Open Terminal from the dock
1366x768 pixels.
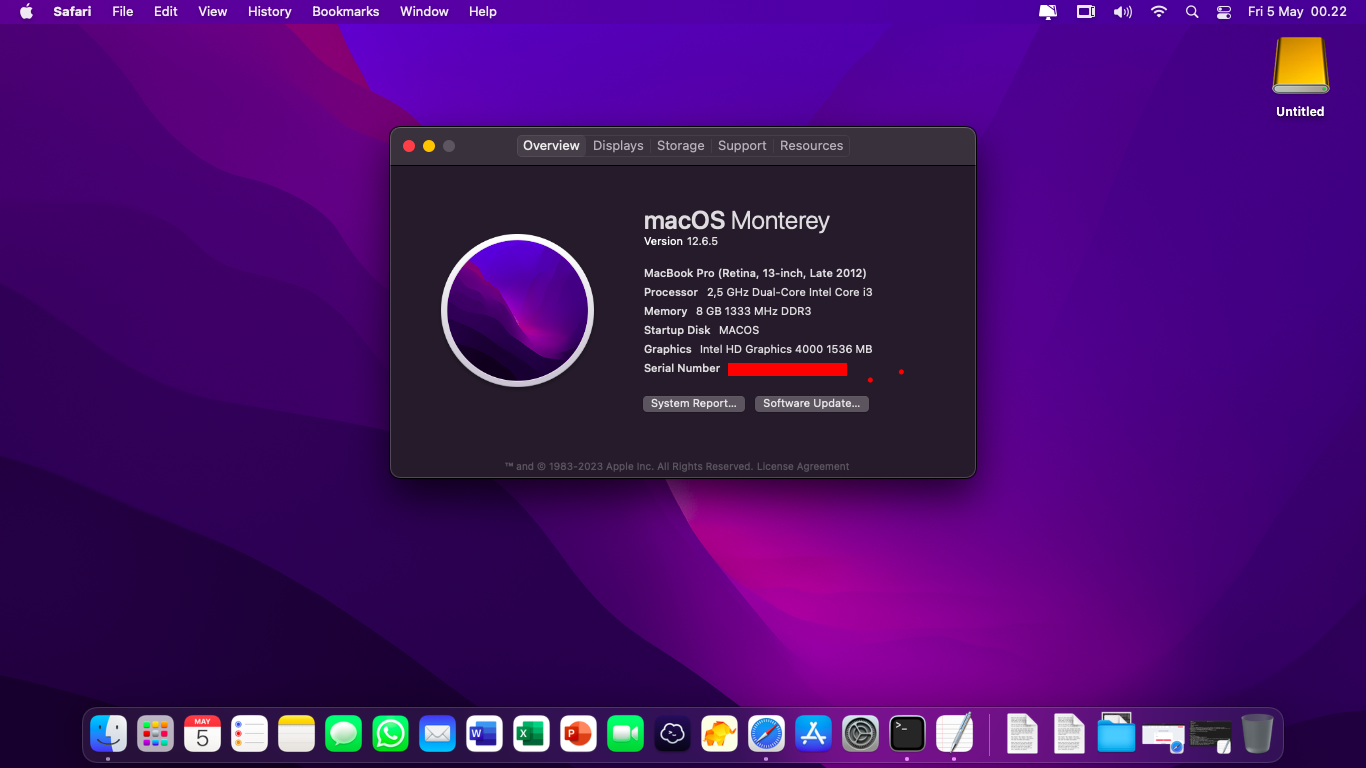click(x=907, y=734)
